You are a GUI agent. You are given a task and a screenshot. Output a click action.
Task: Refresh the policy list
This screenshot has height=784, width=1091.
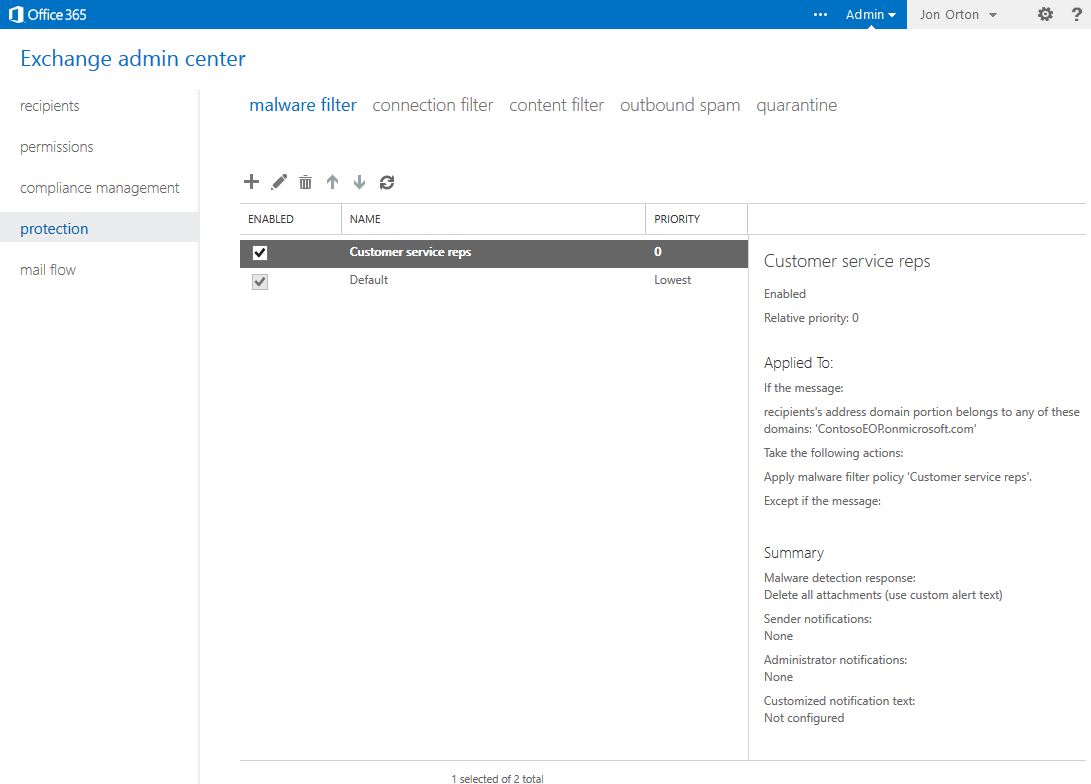[386, 182]
